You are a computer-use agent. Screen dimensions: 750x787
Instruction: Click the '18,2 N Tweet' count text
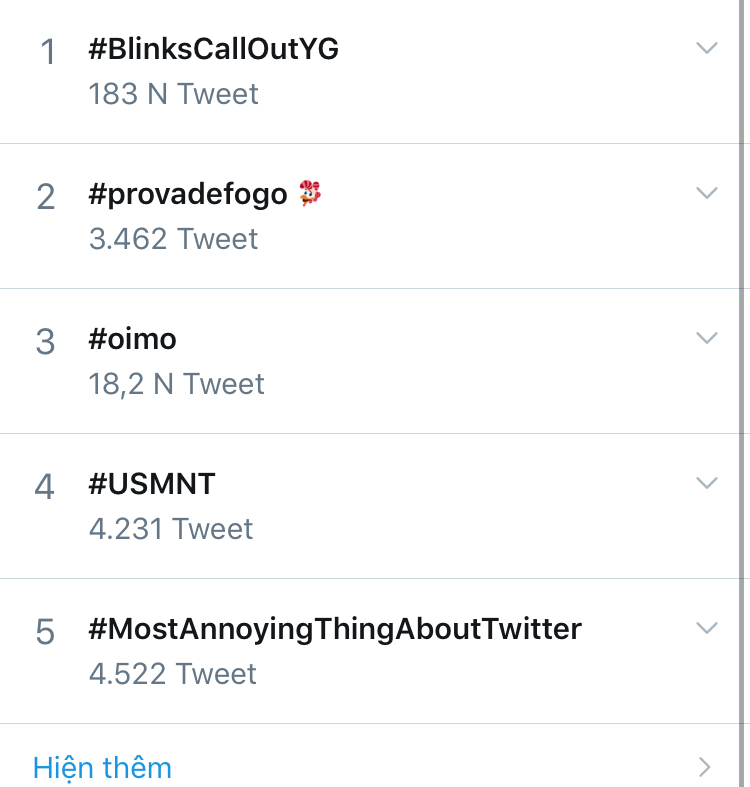point(176,384)
